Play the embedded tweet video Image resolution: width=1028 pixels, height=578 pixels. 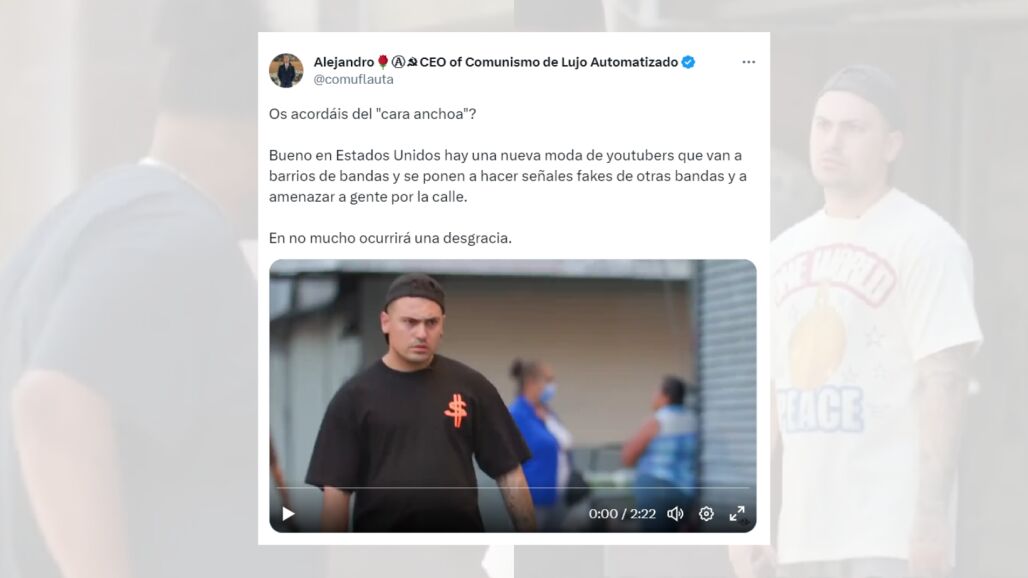point(288,514)
